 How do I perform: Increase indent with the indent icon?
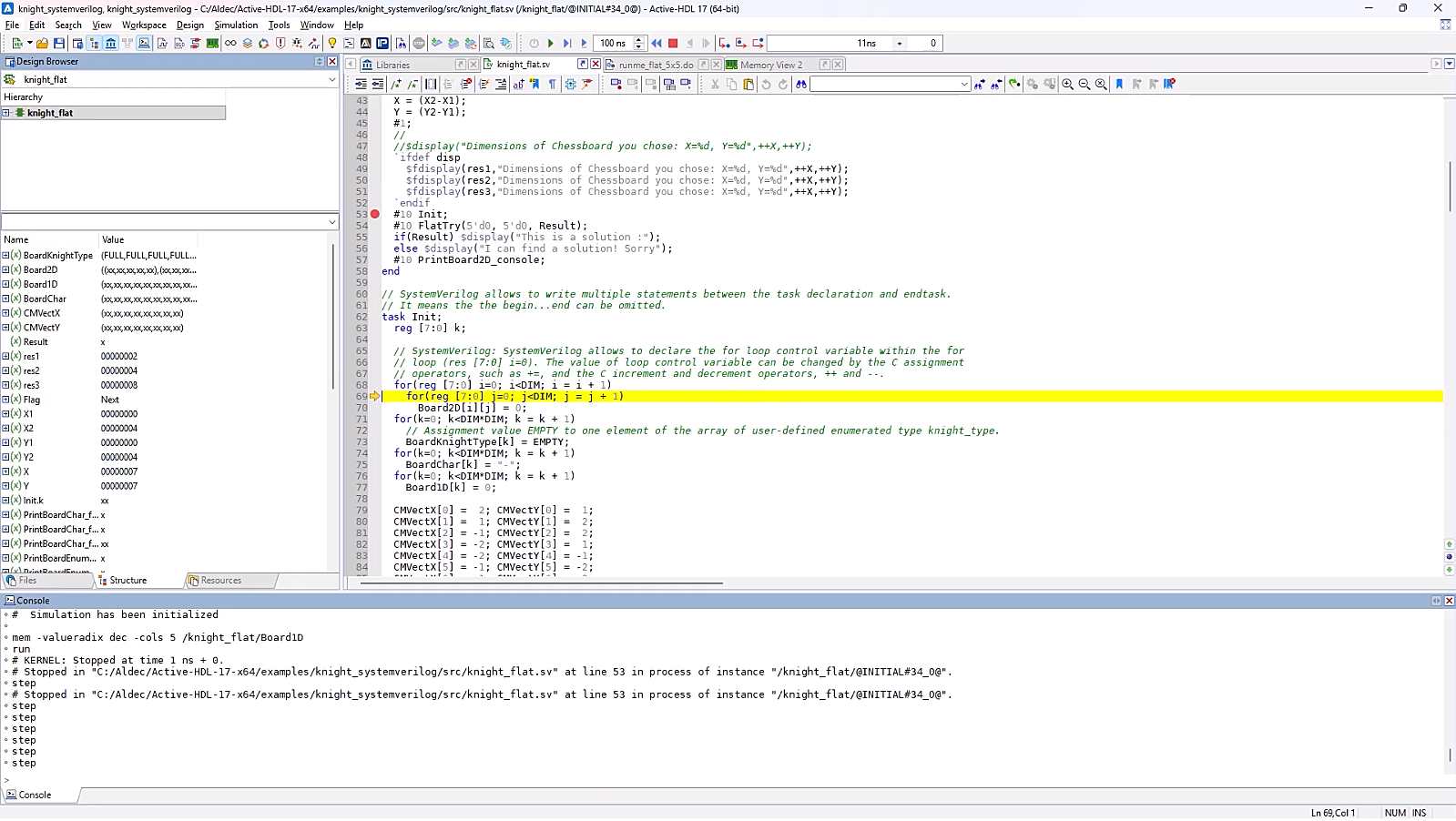click(x=361, y=84)
